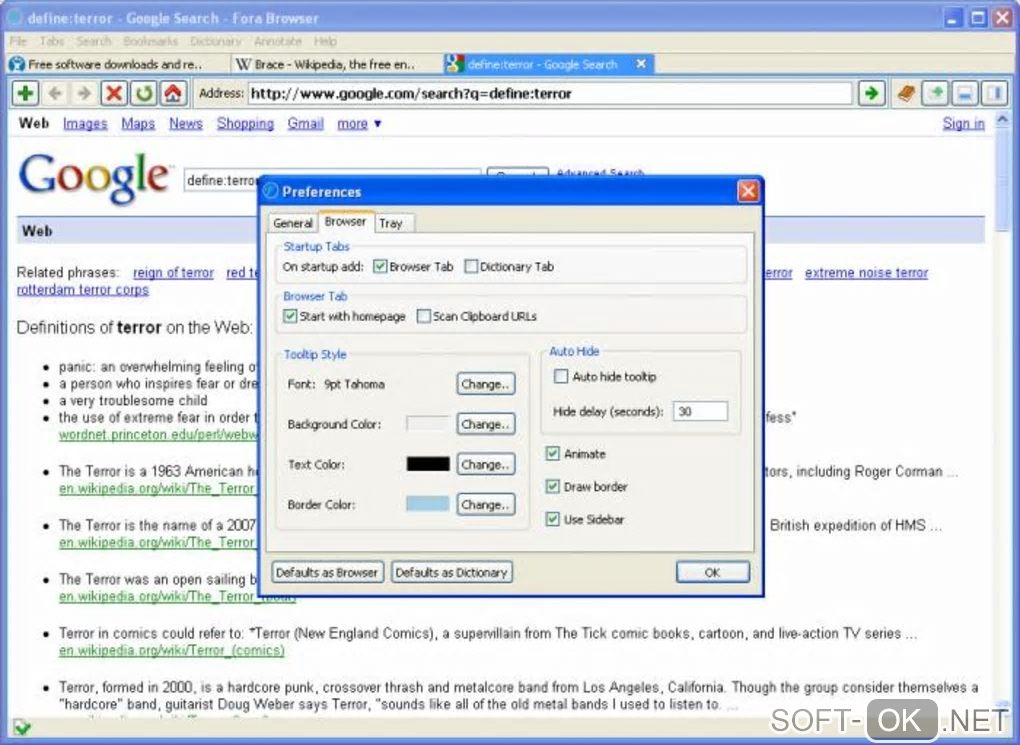Toggle the Draw border checkbox
Image resolution: width=1020 pixels, height=745 pixels.
pos(552,486)
